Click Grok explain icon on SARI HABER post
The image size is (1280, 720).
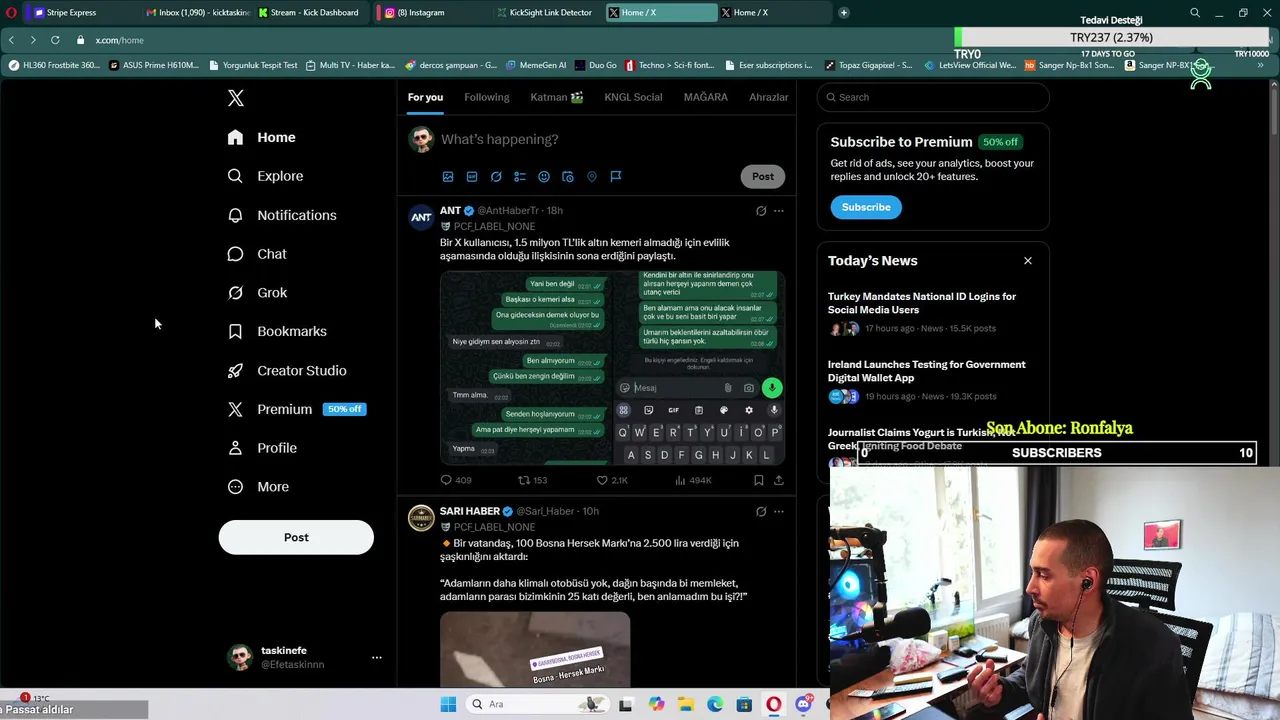761,512
